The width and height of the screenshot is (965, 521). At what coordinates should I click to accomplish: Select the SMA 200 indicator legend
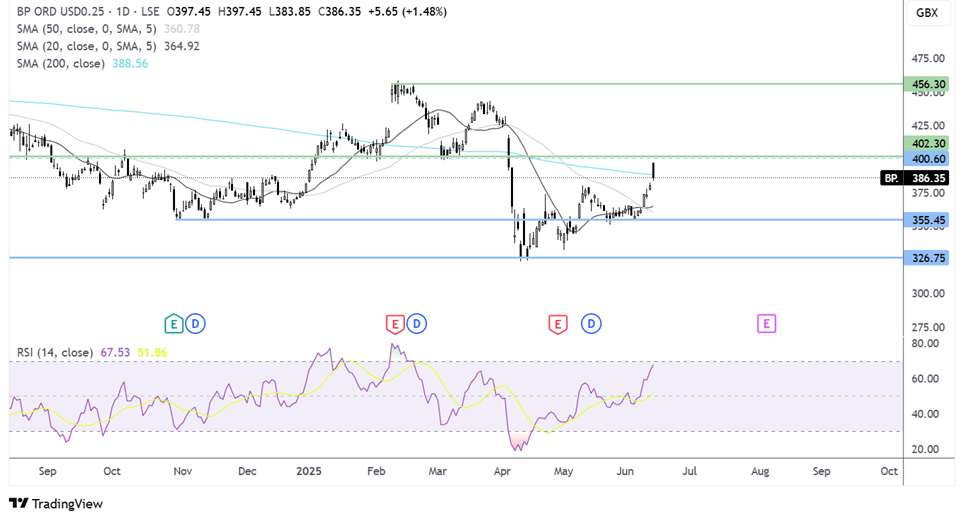(60, 63)
